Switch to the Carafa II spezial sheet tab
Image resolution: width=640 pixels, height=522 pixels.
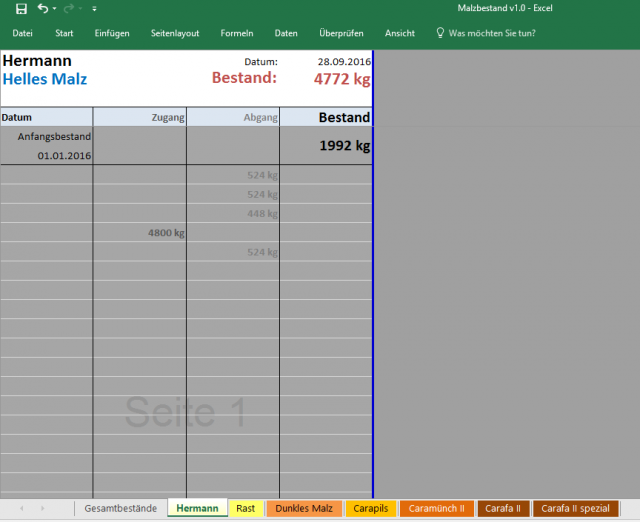tap(576, 509)
